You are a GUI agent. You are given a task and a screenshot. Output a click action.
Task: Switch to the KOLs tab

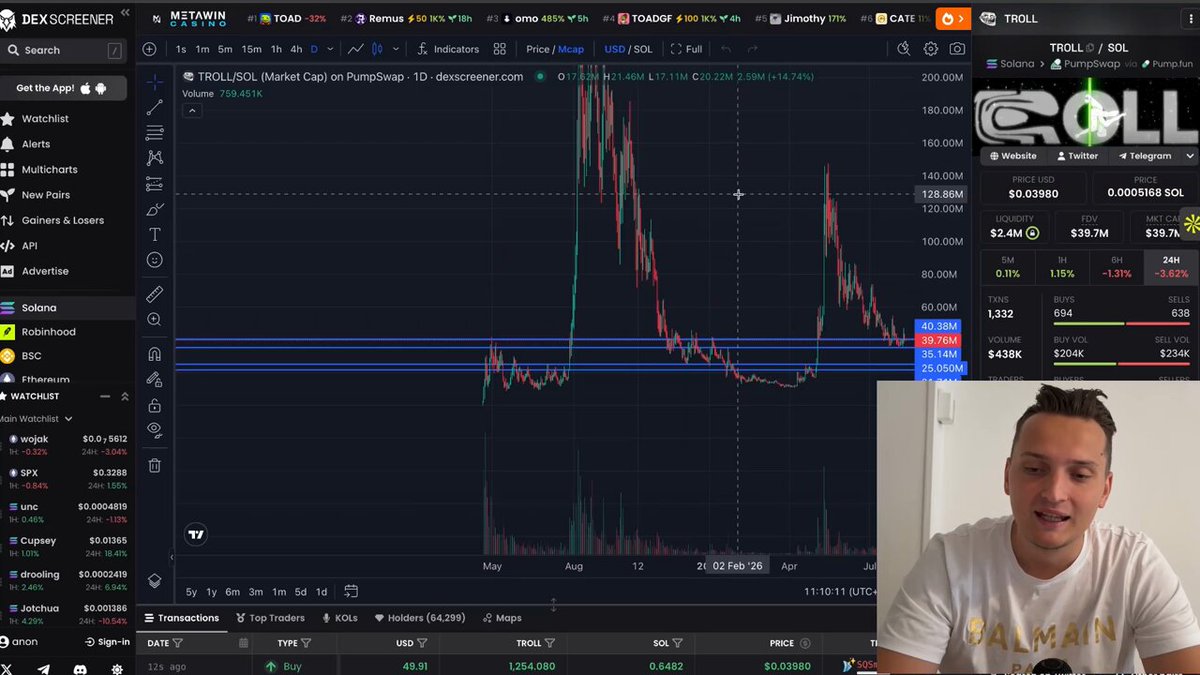pos(339,618)
